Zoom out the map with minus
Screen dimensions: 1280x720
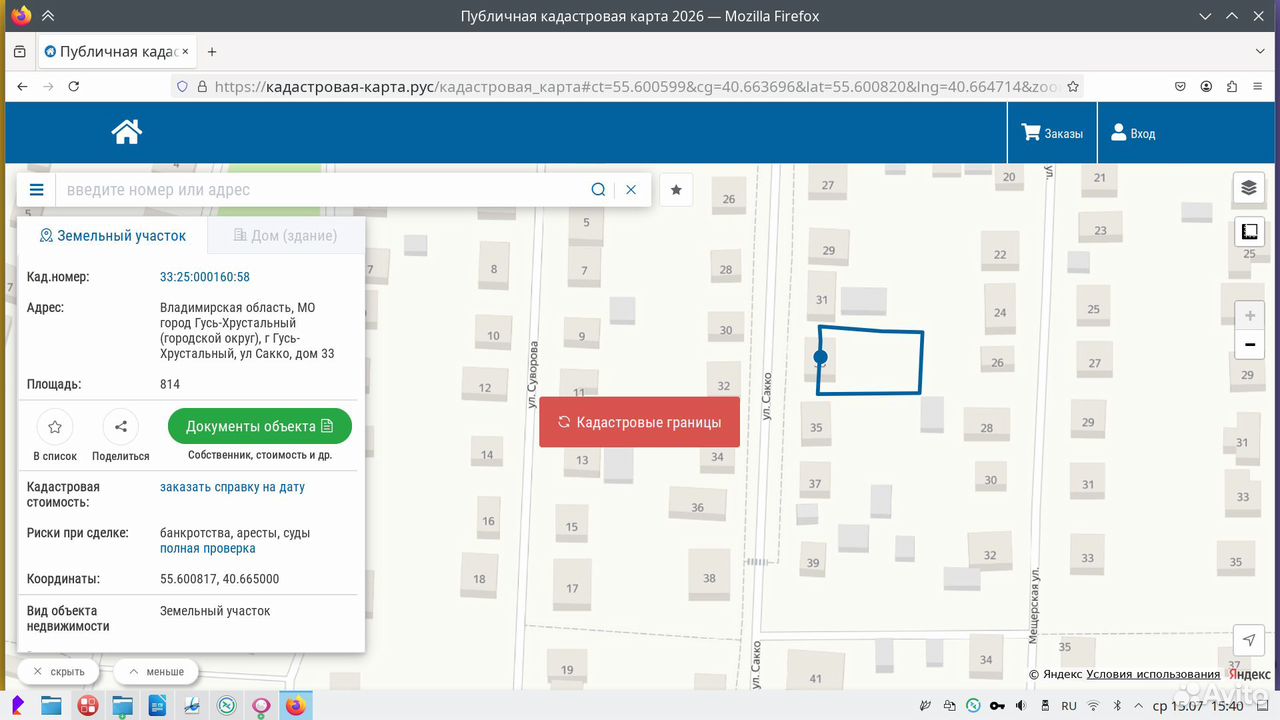coord(1250,345)
